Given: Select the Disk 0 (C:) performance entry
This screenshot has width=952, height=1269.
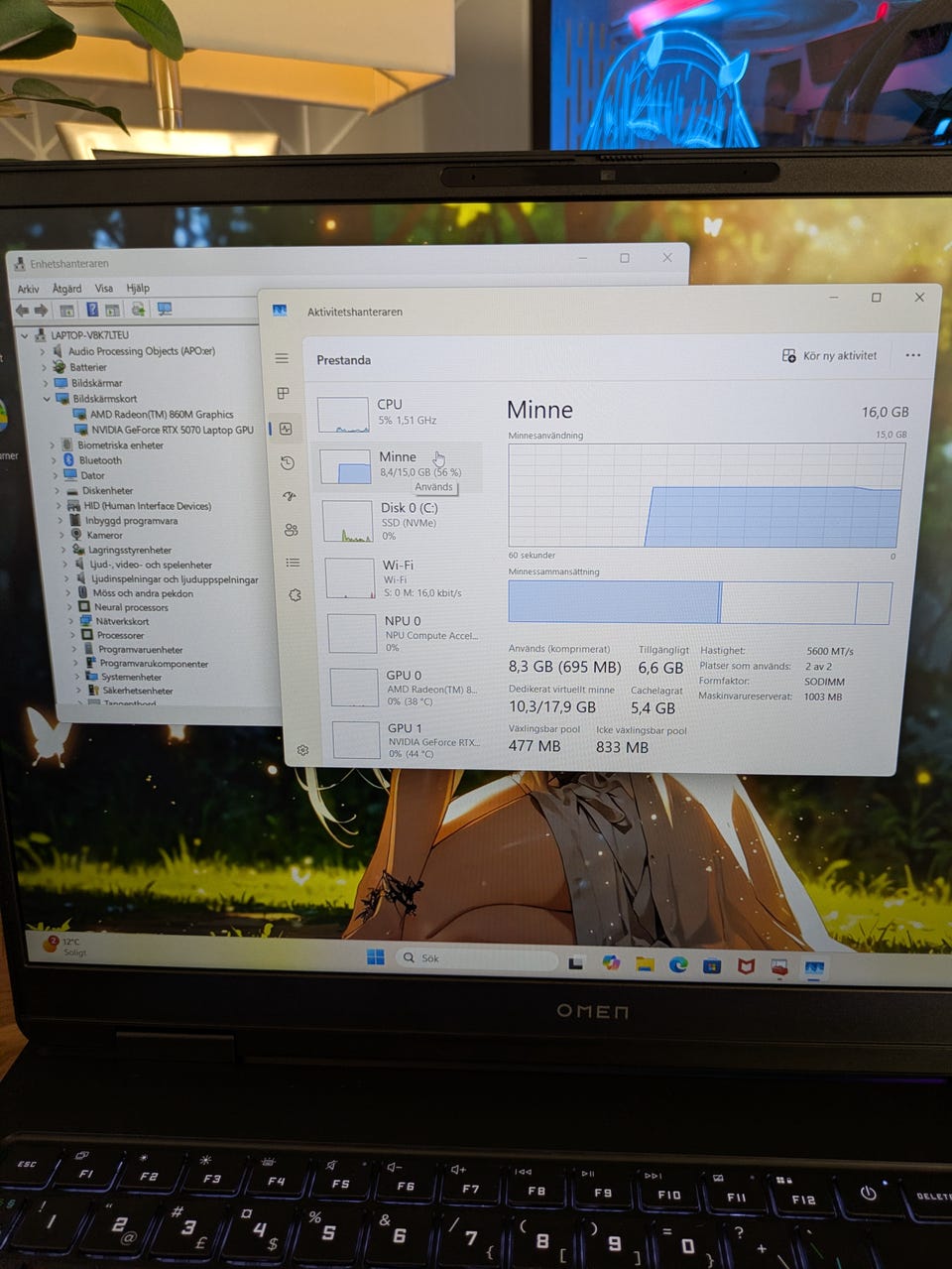Looking at the screenshot, I should pyautogui.click(x=401, y=521).
